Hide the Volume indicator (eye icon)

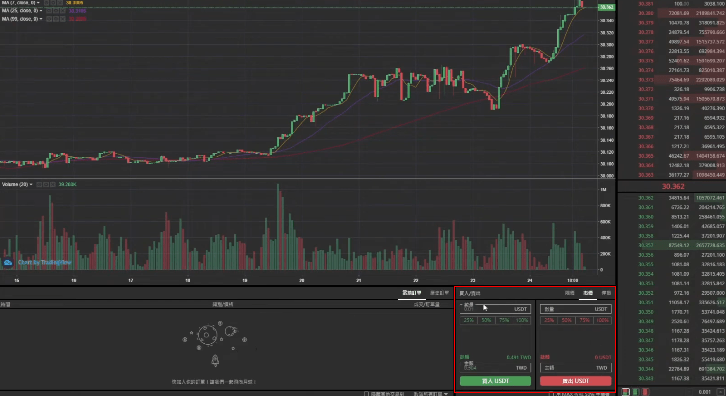pyautogui.click(x=39, y=184)
